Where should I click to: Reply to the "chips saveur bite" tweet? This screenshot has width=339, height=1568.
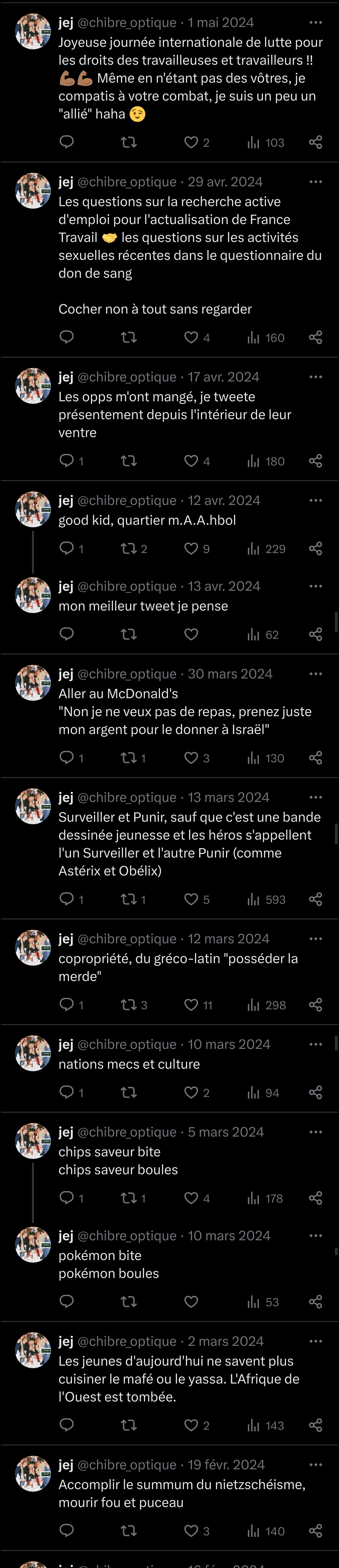point(66,1198)
